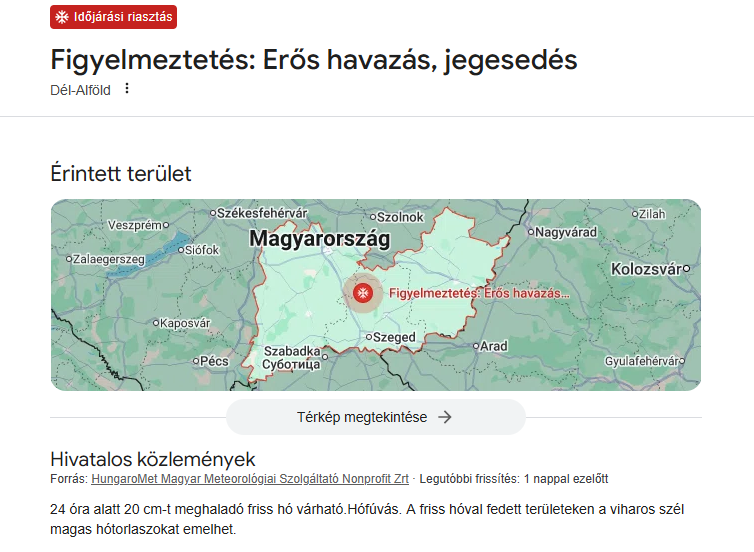Image resolution: width=754 pixels, height=552 pixels.
Task: Click the arrow icon in Térkép megtekintése
Action: pos(445,417)
